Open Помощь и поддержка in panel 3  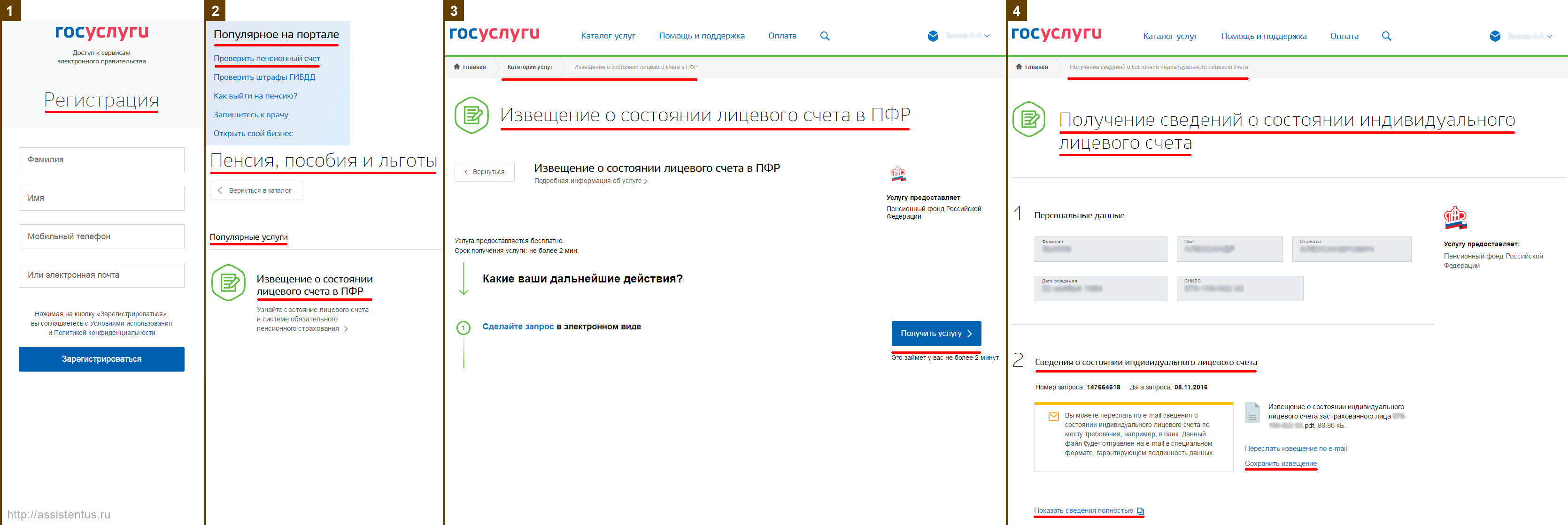click(702, 36)
